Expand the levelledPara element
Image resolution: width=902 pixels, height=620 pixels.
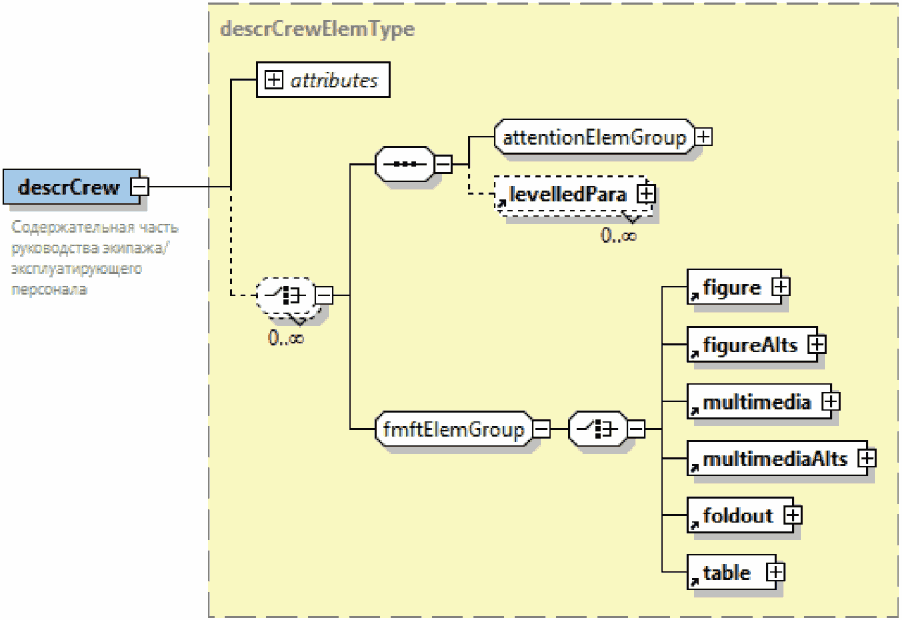pos(647,192)
